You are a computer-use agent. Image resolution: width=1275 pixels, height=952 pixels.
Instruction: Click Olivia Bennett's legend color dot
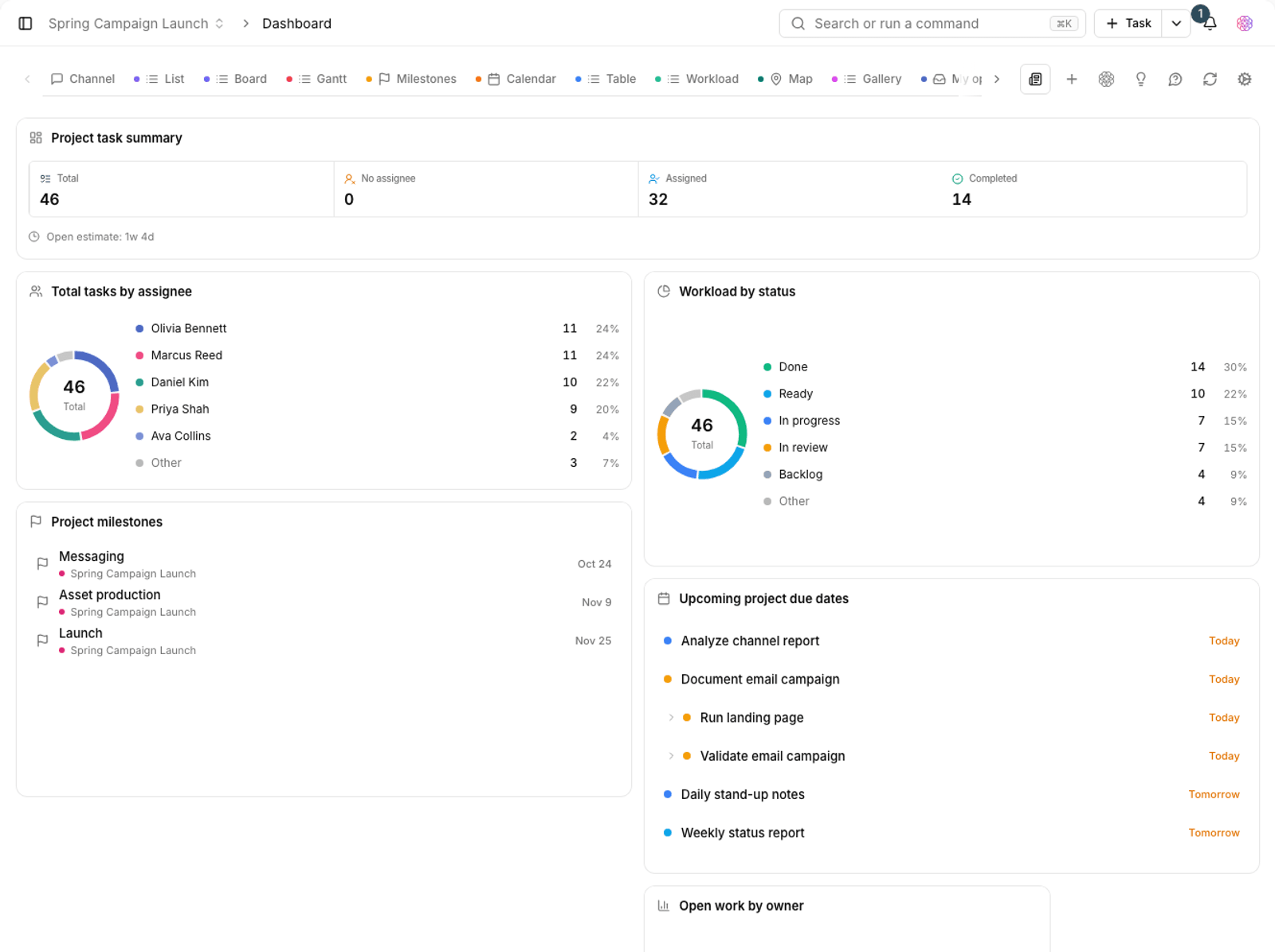click(x=139, y=328)
